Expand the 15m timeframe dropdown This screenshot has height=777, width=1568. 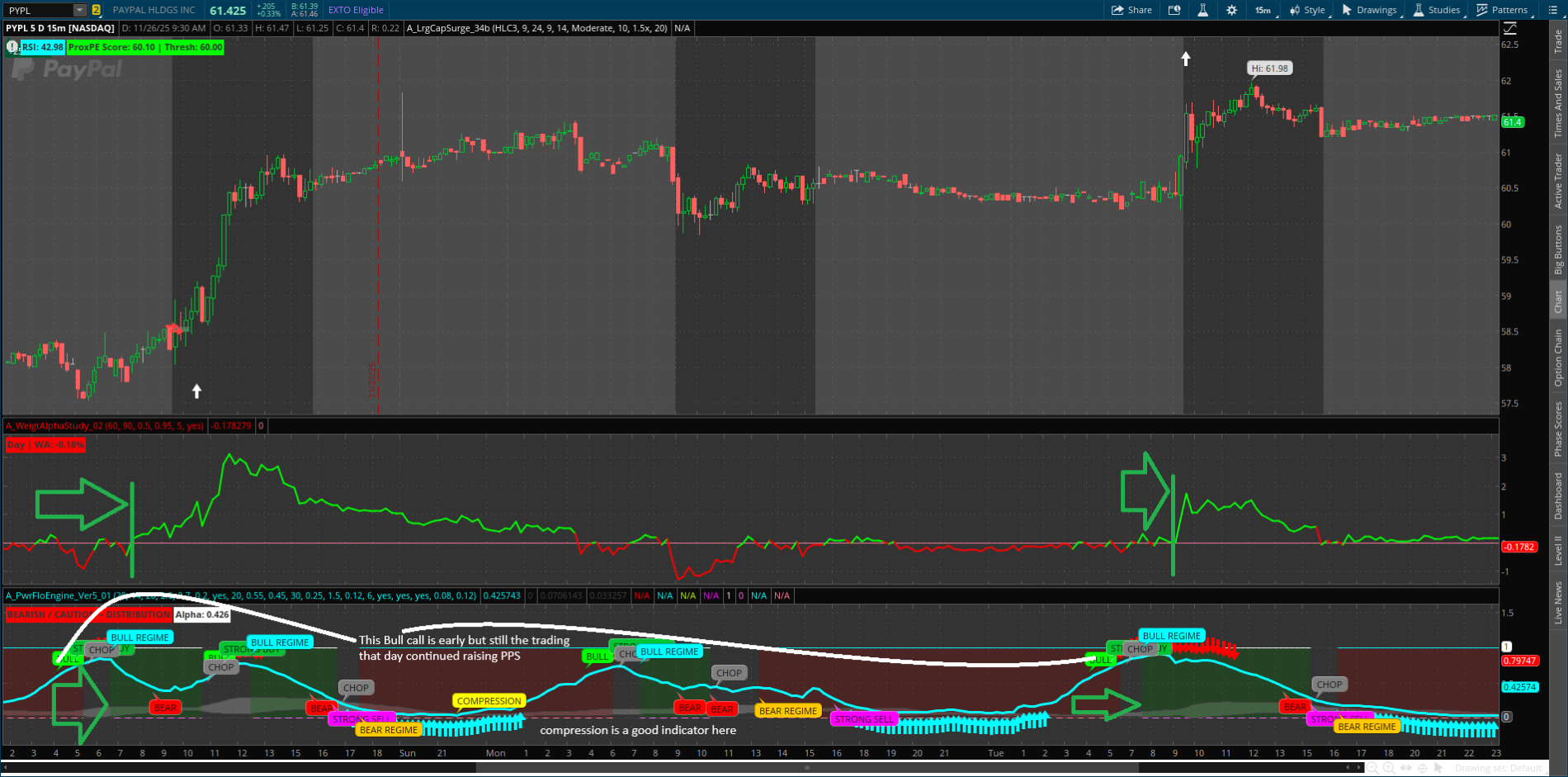pos(1264,10)
